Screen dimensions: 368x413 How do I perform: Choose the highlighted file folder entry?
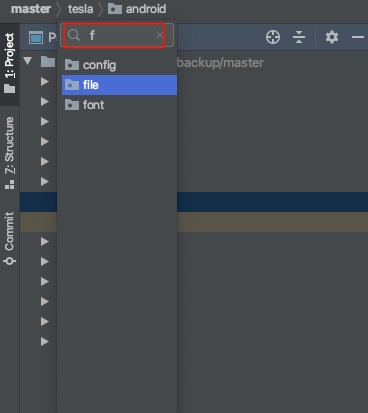pyautogui.click(x=119, y=85)
